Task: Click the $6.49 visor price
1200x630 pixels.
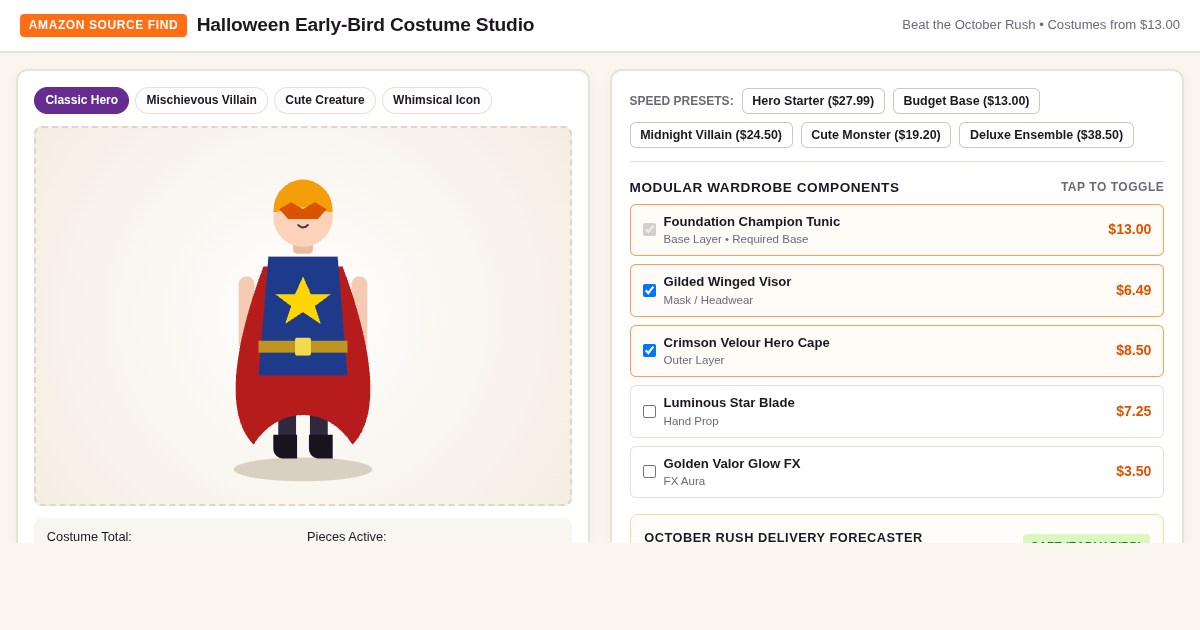Action: click(1133, 290)
